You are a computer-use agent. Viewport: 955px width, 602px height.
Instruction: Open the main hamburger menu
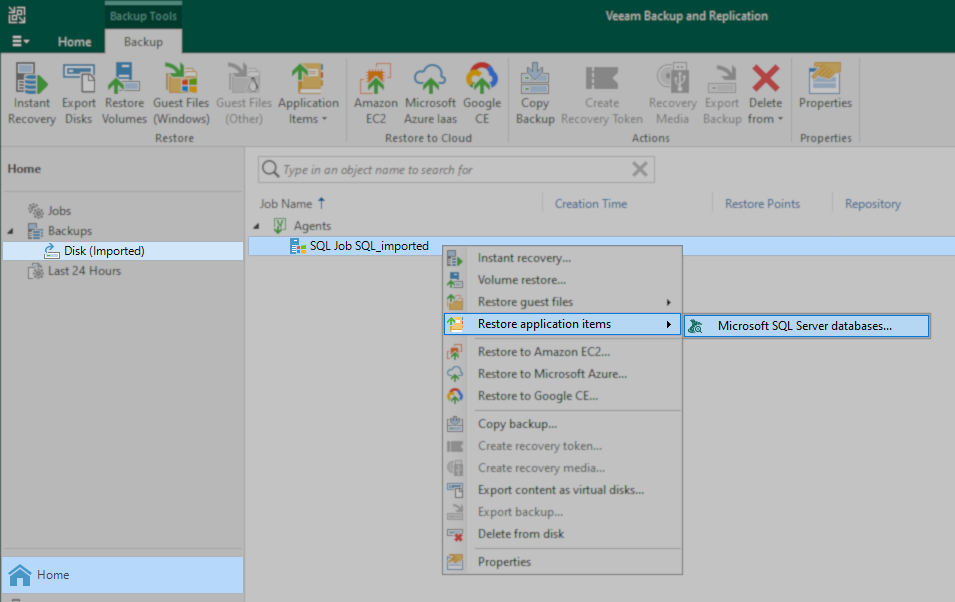point(20,41)
